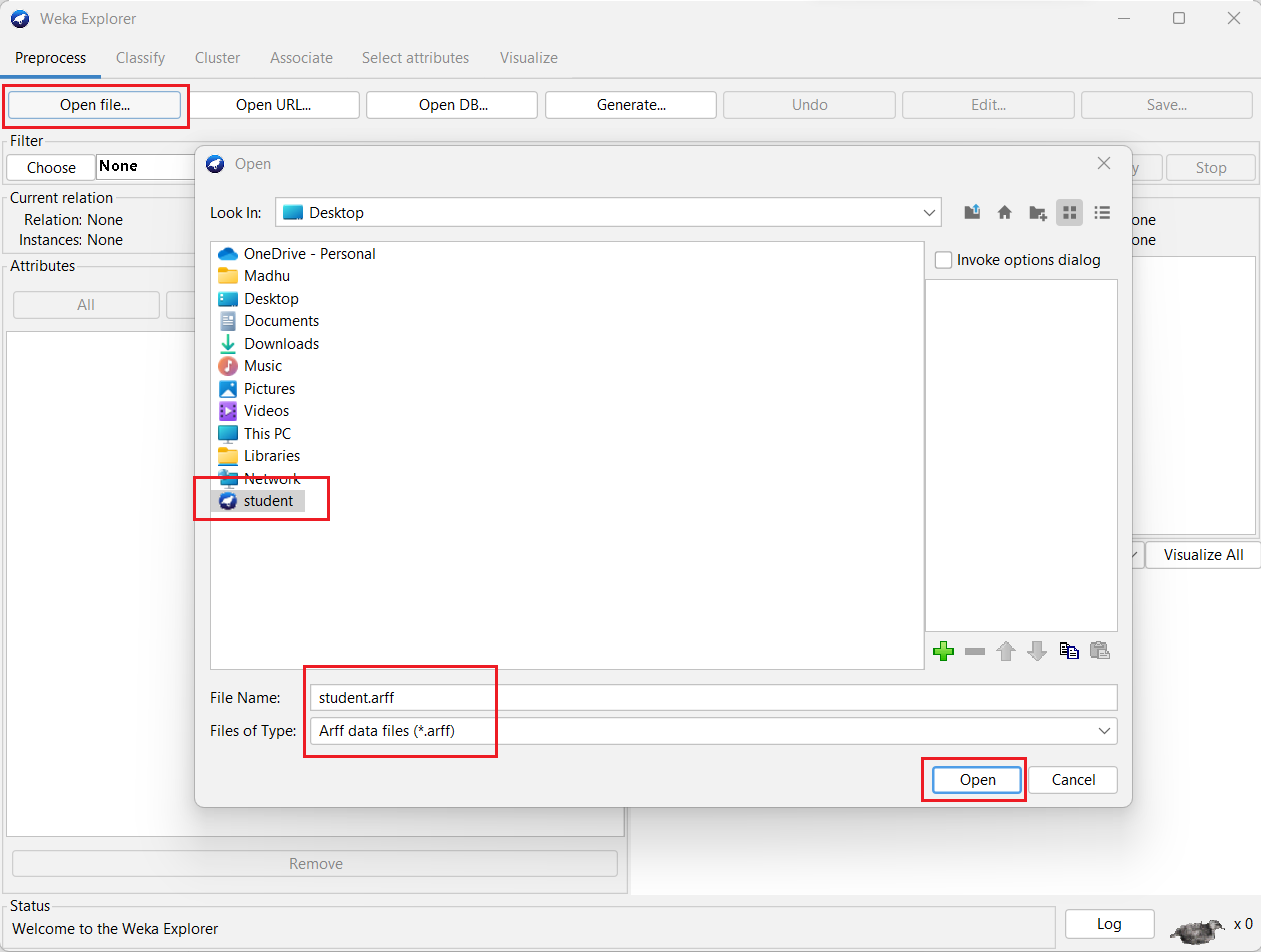Viewport: 1261px width, 952px height.
Task: Select the Videos folder
Action: [253, 411]
